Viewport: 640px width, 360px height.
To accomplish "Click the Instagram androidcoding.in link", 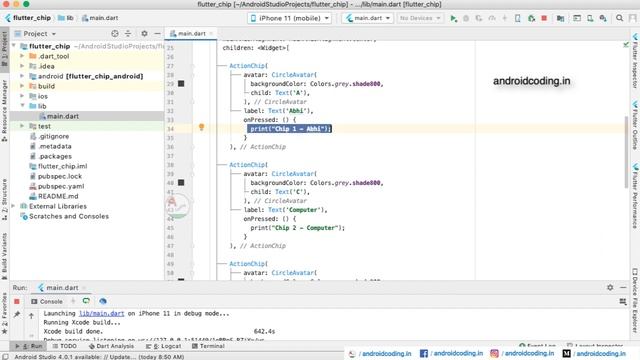I will (x=522, y=353).
